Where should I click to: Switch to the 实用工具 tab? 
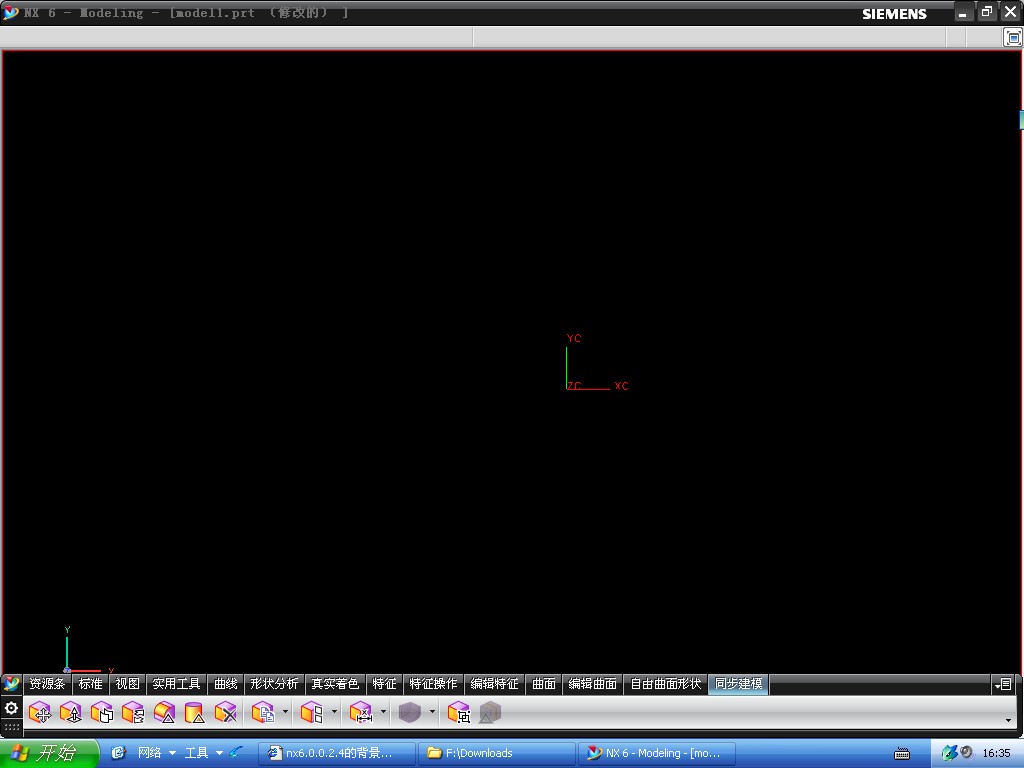point(176,684)
